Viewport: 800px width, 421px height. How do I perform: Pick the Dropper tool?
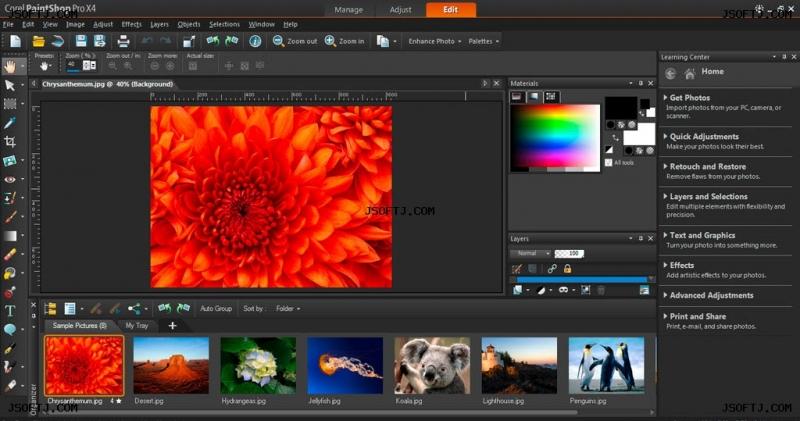tap(10, 123)
